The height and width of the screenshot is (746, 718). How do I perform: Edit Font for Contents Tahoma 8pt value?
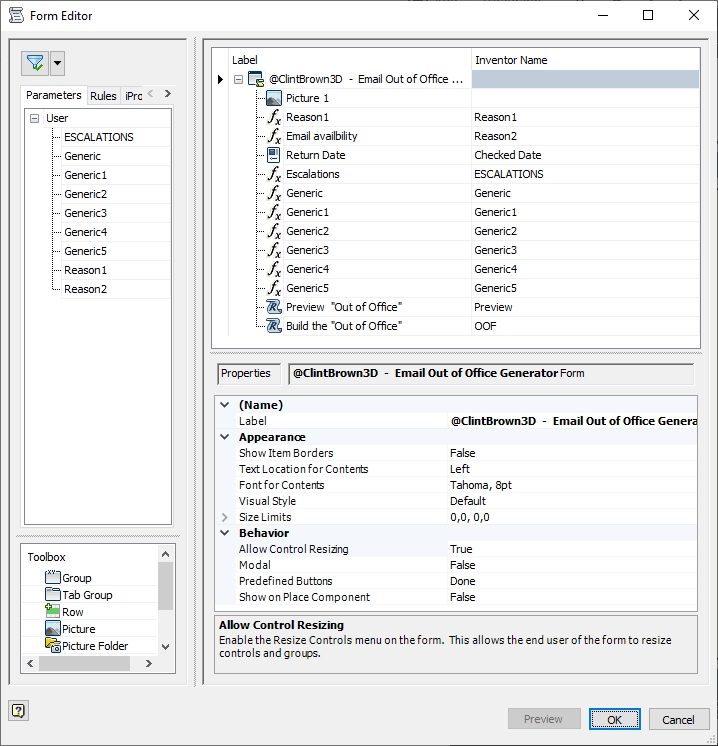572,485
